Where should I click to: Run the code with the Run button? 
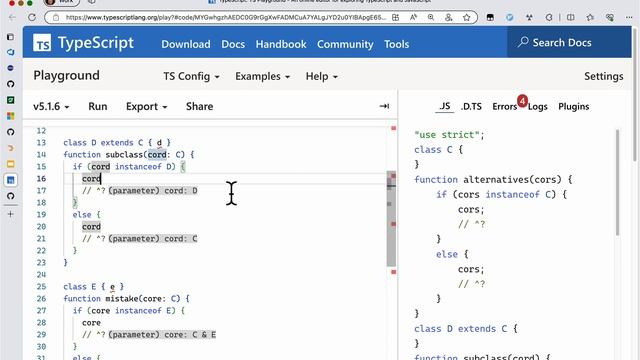click(x=98, y=106)
